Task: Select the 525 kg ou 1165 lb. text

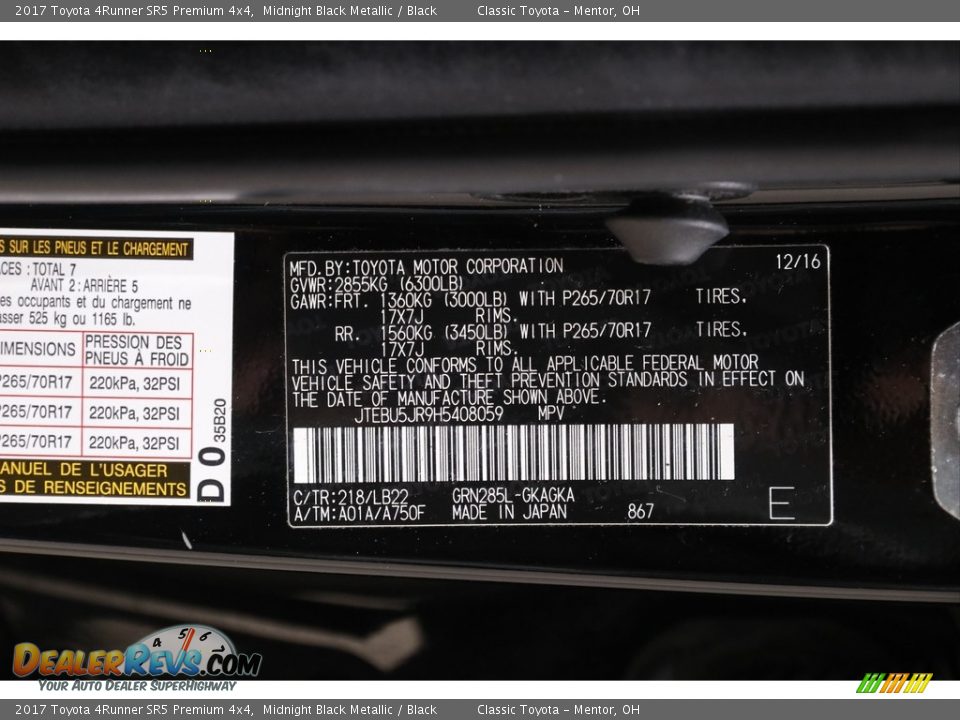Action: [81, 319]
